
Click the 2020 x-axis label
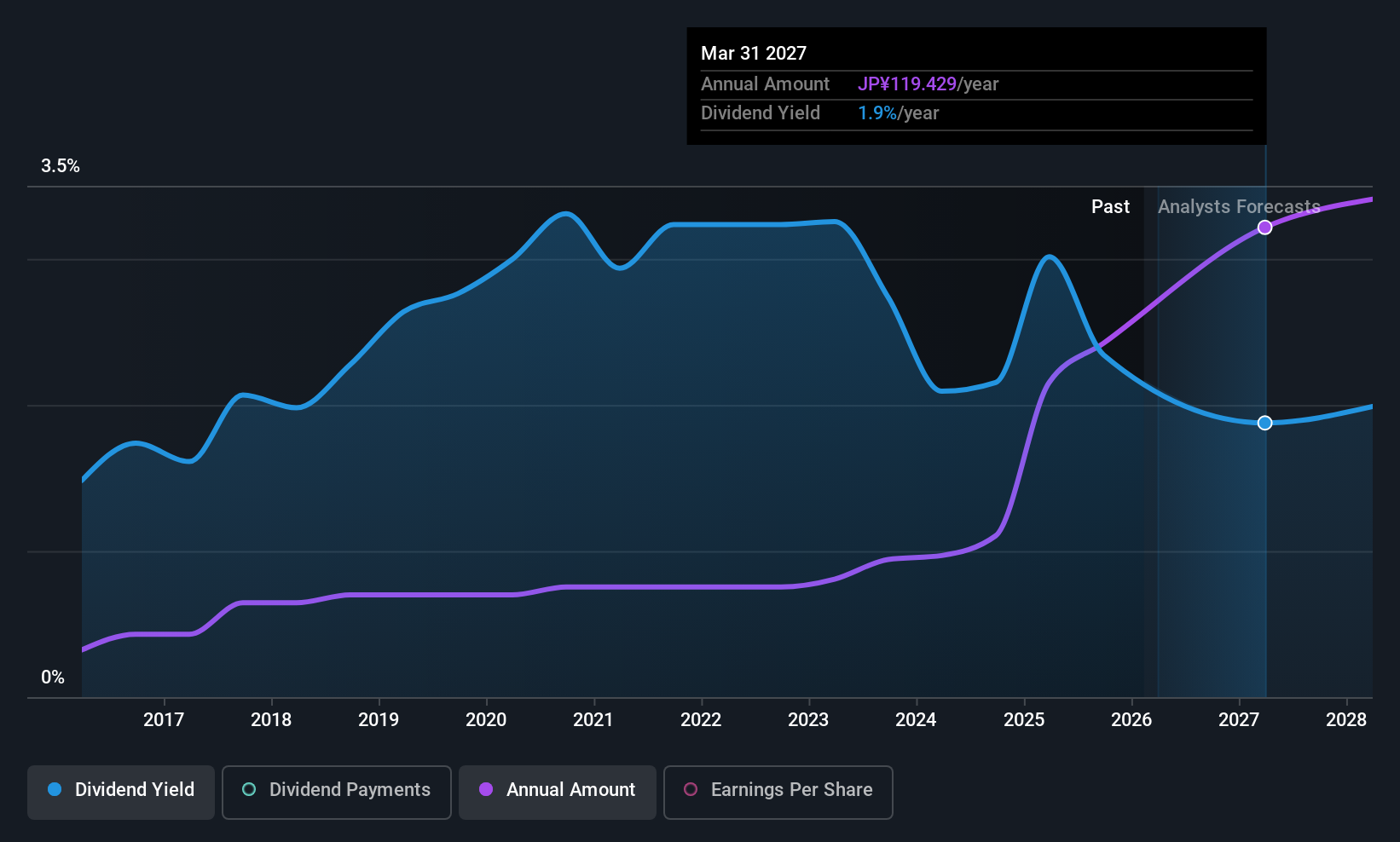click(486, 720)
